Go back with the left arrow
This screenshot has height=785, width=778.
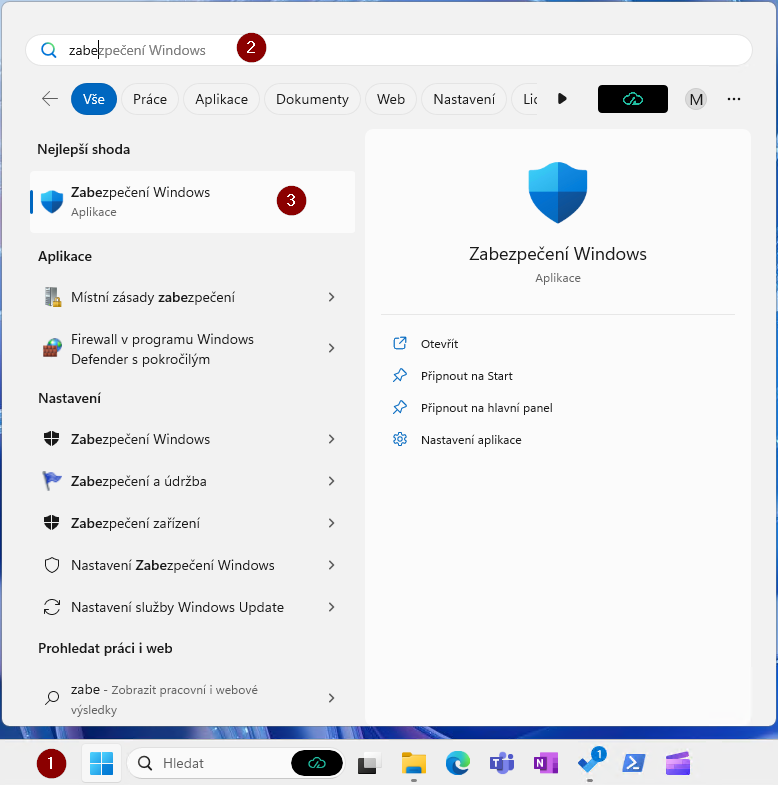50,99
